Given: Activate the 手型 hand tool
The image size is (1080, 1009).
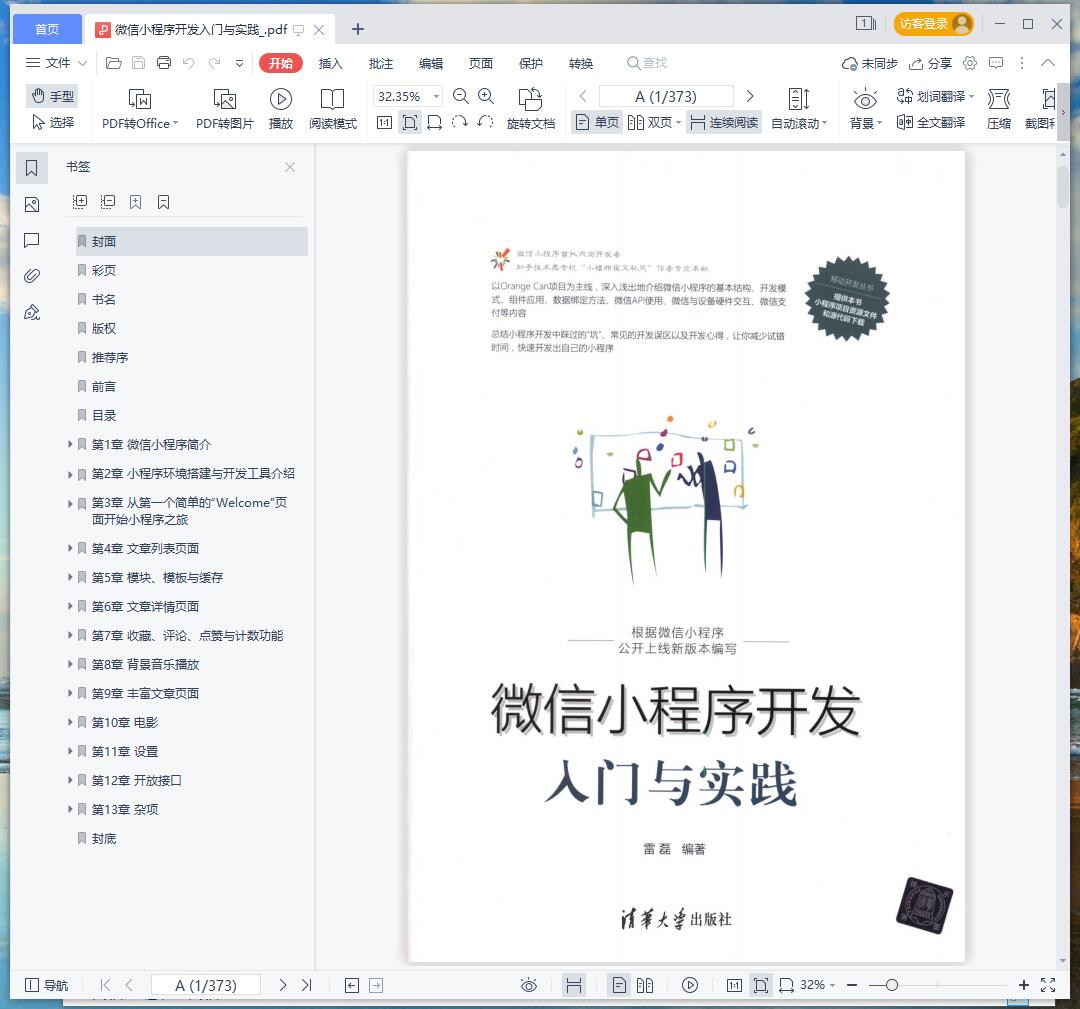Looking at the screenshot, I should (x=52, y=96).
